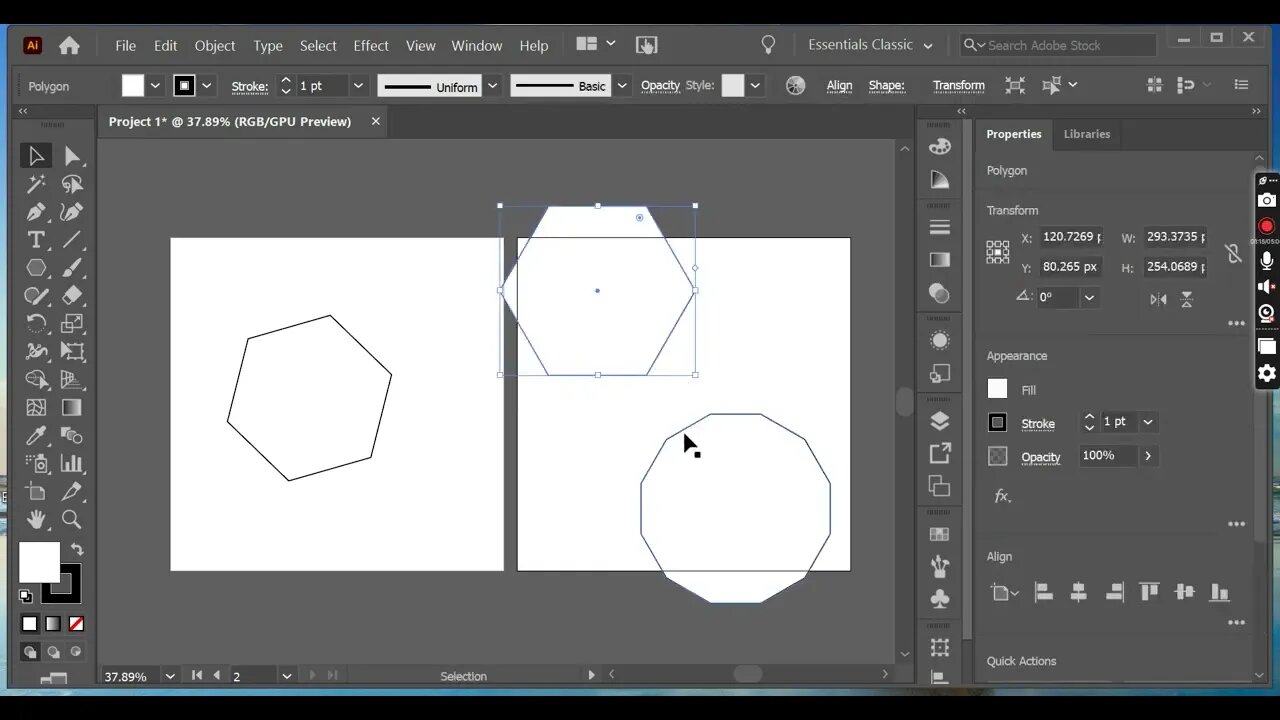The width and height of the screenshot is (1280, 720).
Task: Select the Artboard tool
Action: [36, 492]
